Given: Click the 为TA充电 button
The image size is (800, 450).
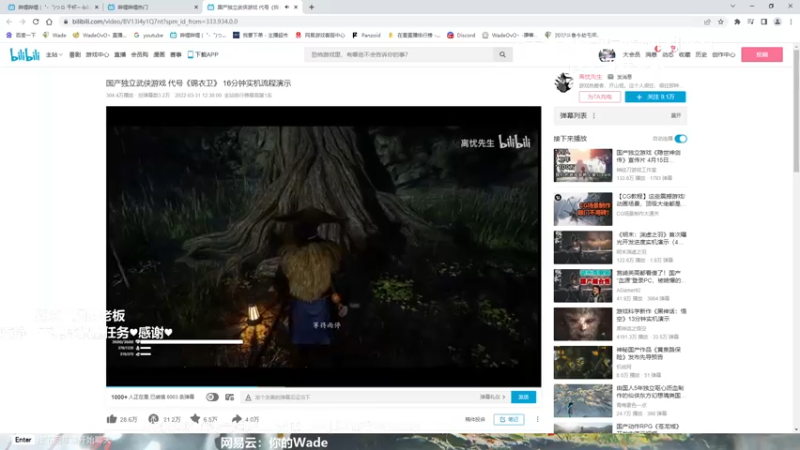Looking at the screenshot, I should pos(599,97).
